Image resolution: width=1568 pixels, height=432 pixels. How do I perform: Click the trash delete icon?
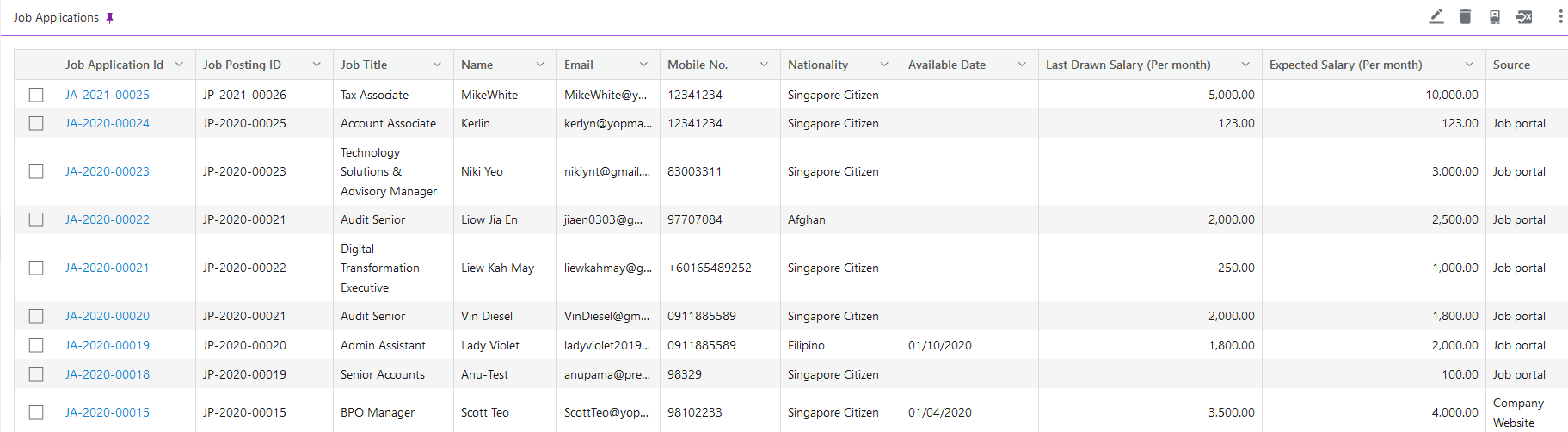1466,17
